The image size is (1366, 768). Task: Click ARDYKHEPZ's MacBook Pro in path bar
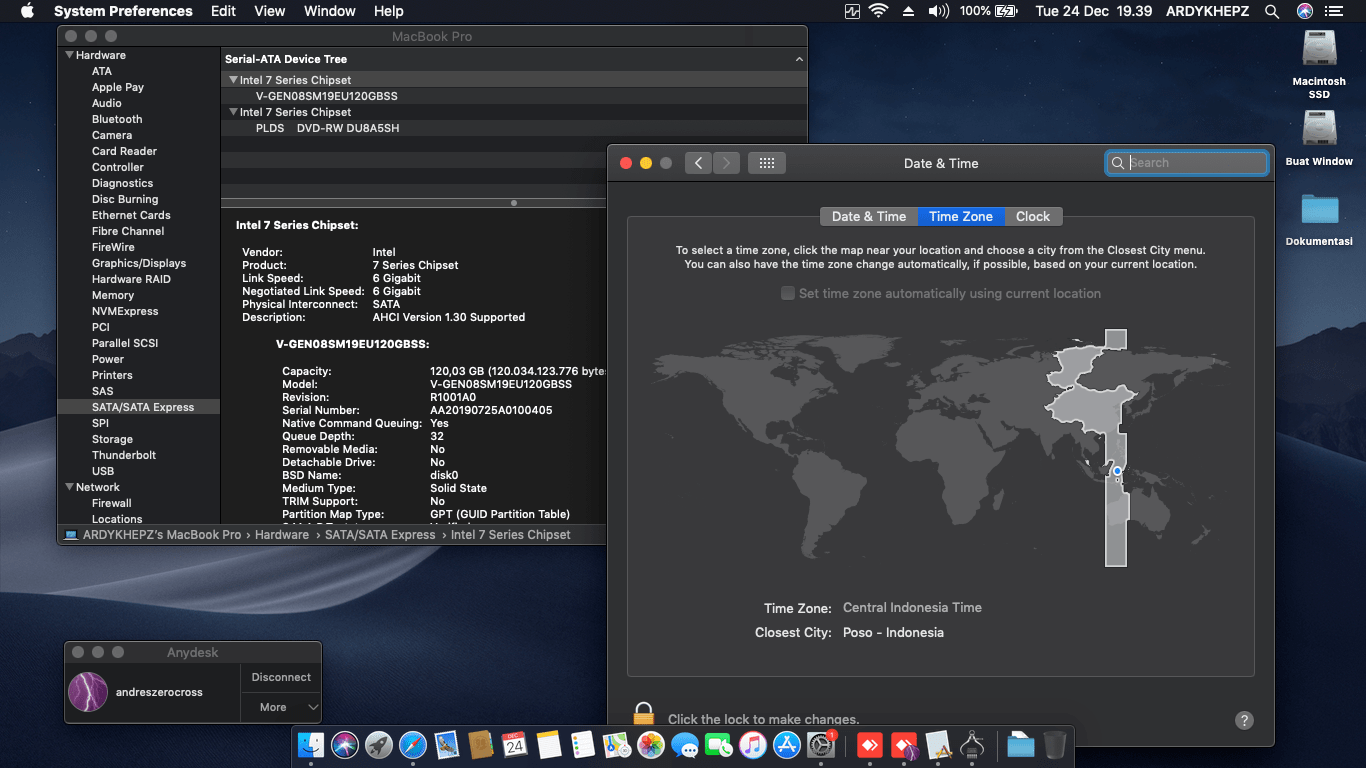pyautogui.click(x=162, y=535)
